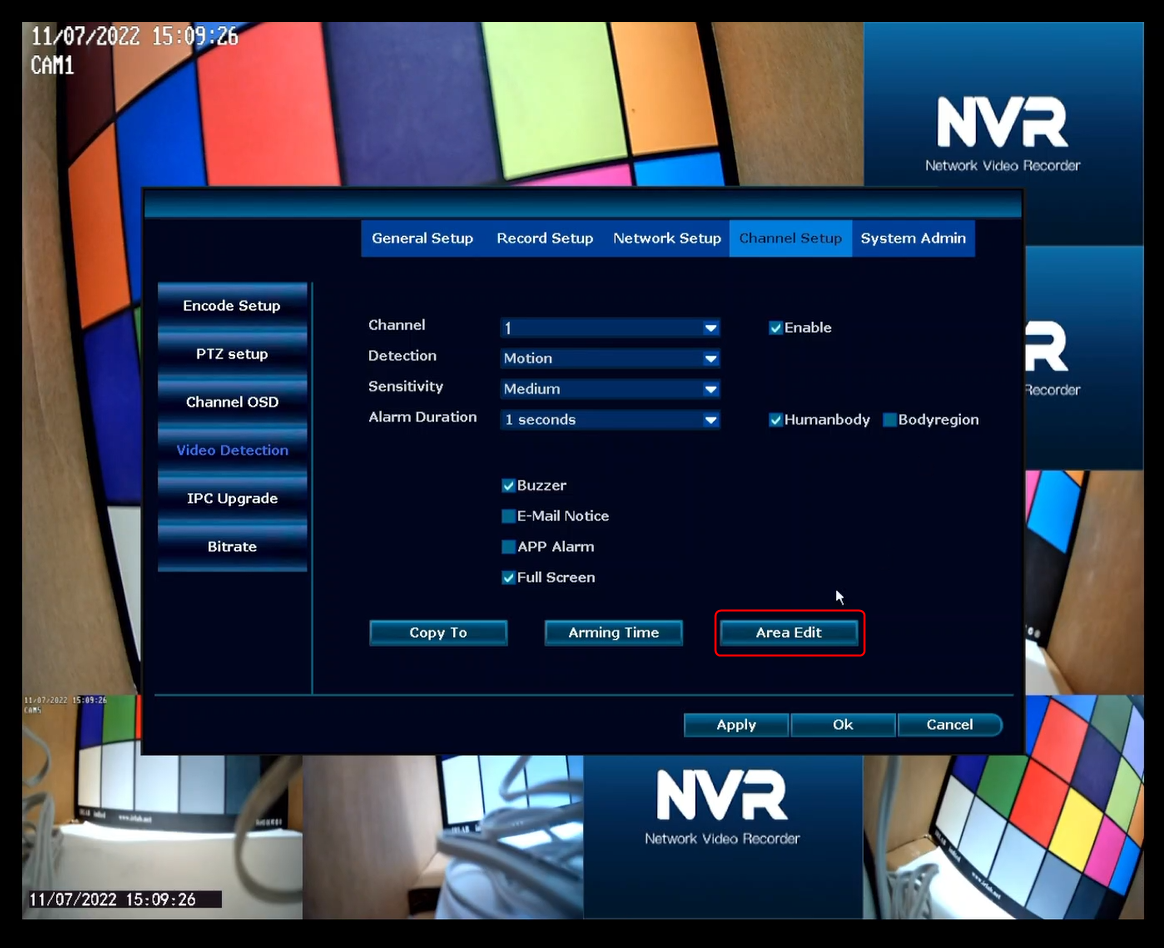Enable the Bodyregion checkbox
The height and width of the screenshot is (948, 1164).
pyautogui.click(x=890, y=420)
